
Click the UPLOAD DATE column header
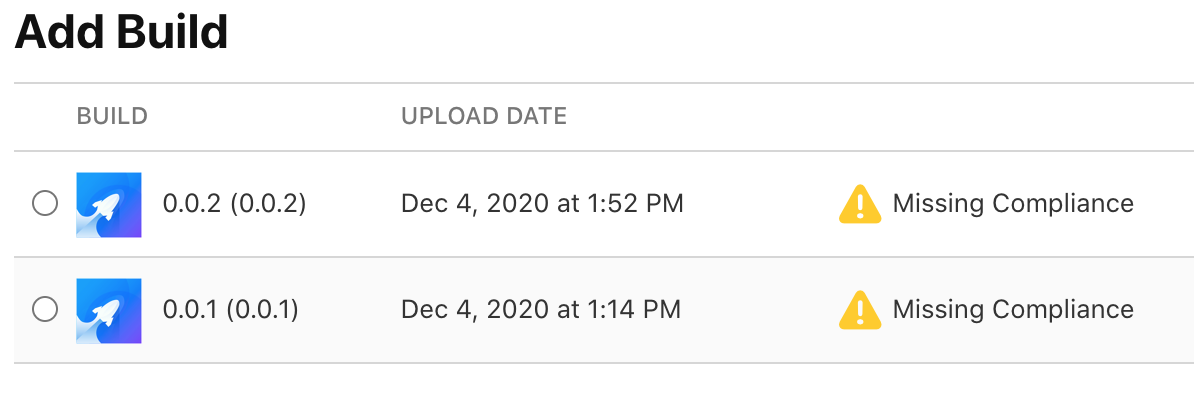[484, 116]
